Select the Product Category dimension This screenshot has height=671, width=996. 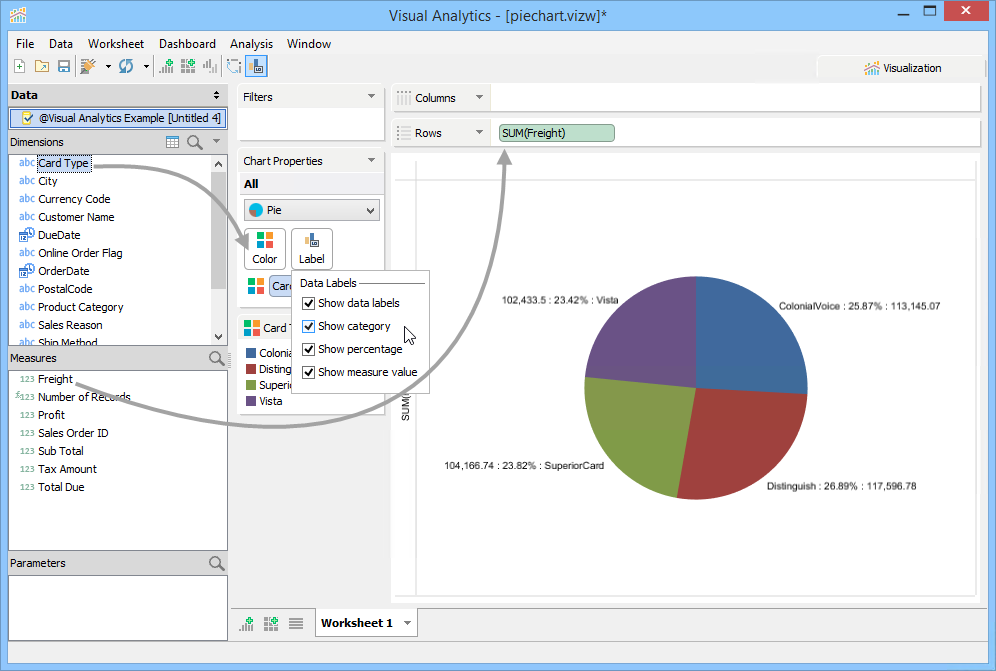point(81,307)
